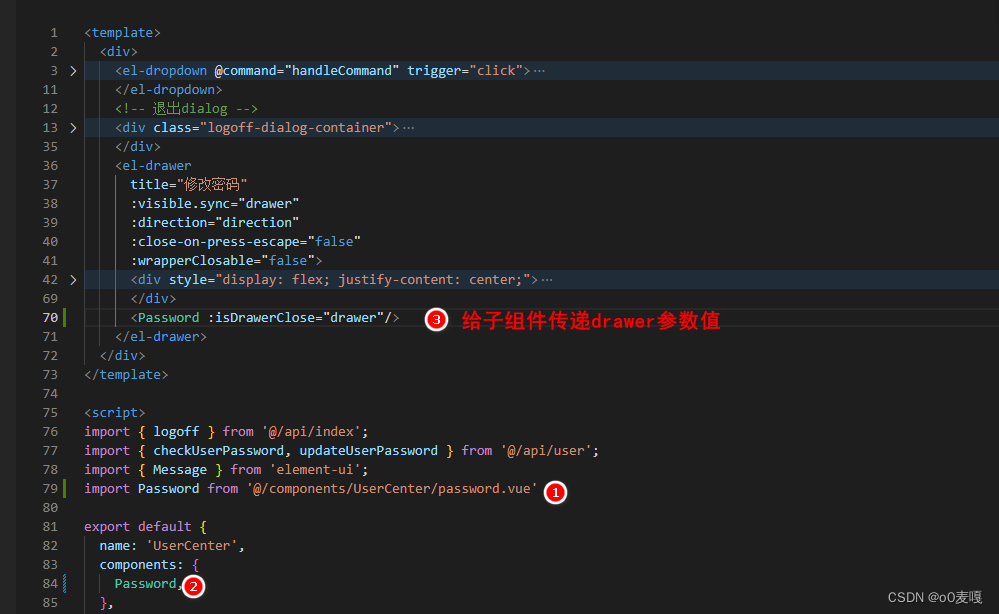Click the ellipsis after the display flex div
The height and width of the screenshot is (614, 999).
(x=547, y=280)
